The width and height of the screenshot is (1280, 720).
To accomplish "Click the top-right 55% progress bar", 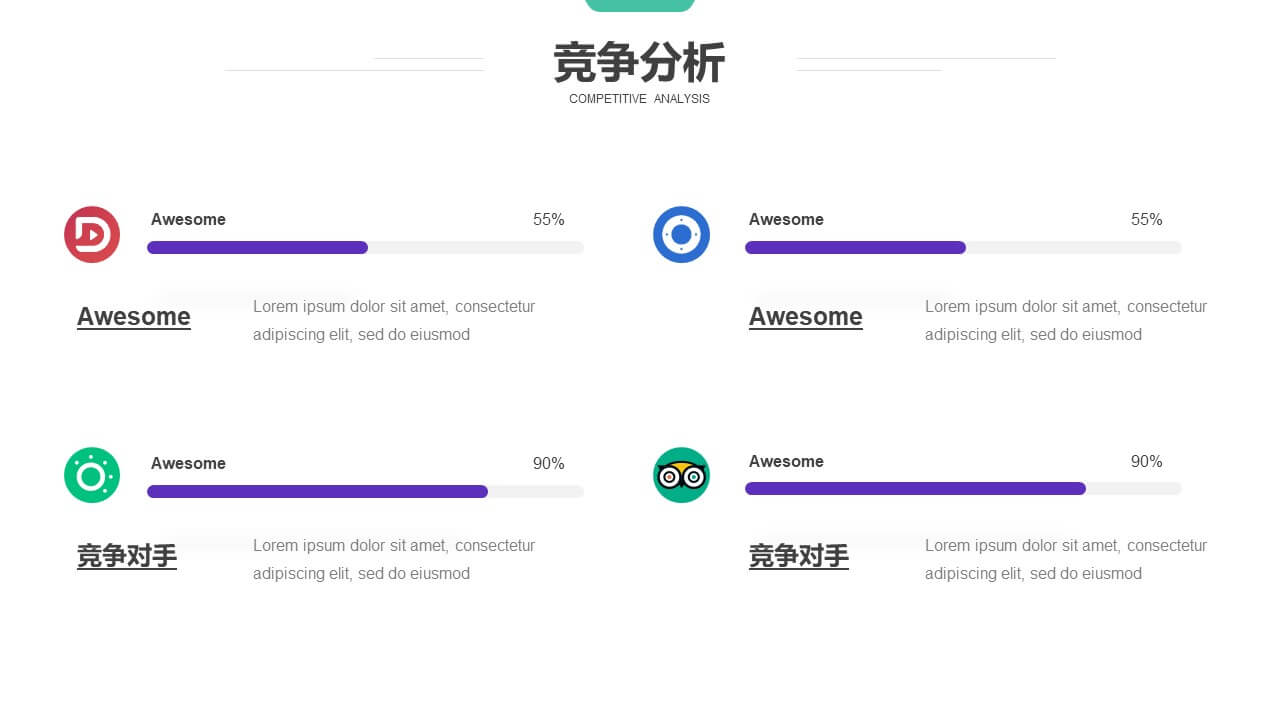I will point(963,247).
